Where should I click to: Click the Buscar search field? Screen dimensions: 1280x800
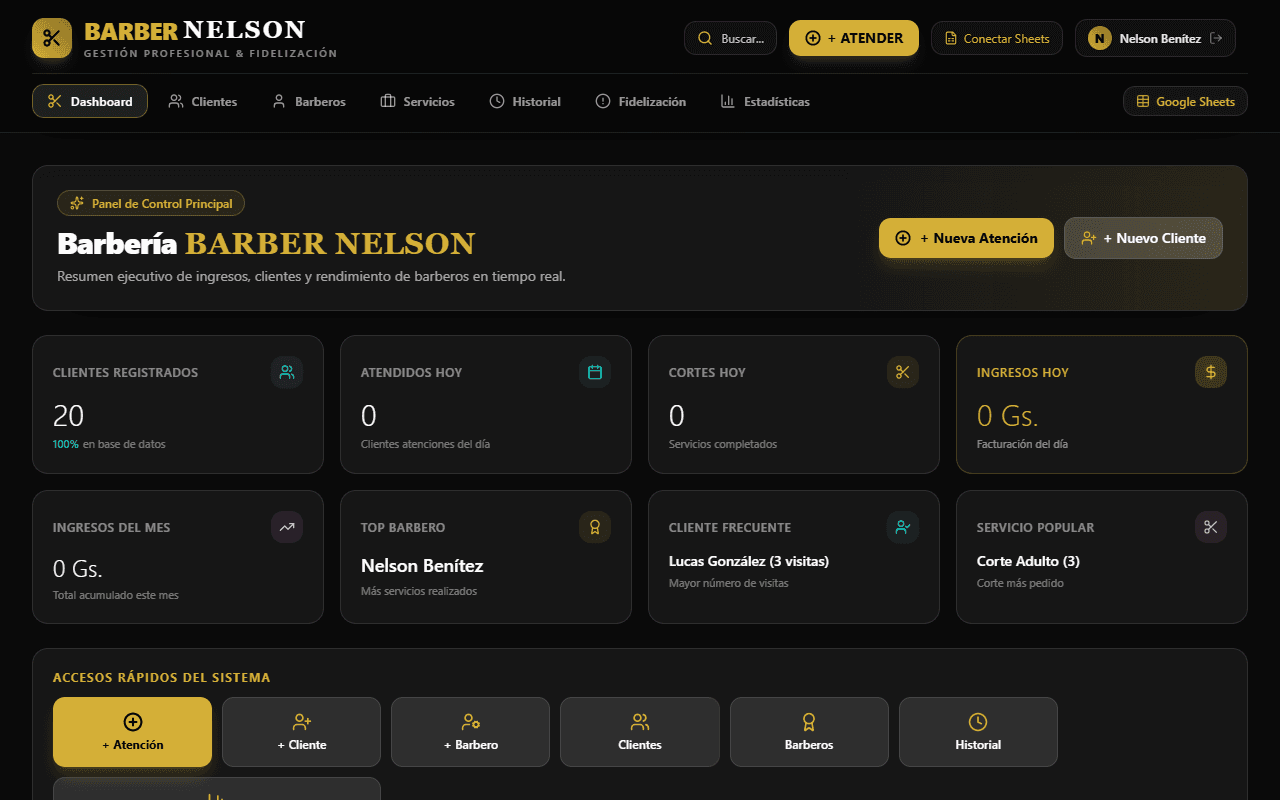(730, 38)
